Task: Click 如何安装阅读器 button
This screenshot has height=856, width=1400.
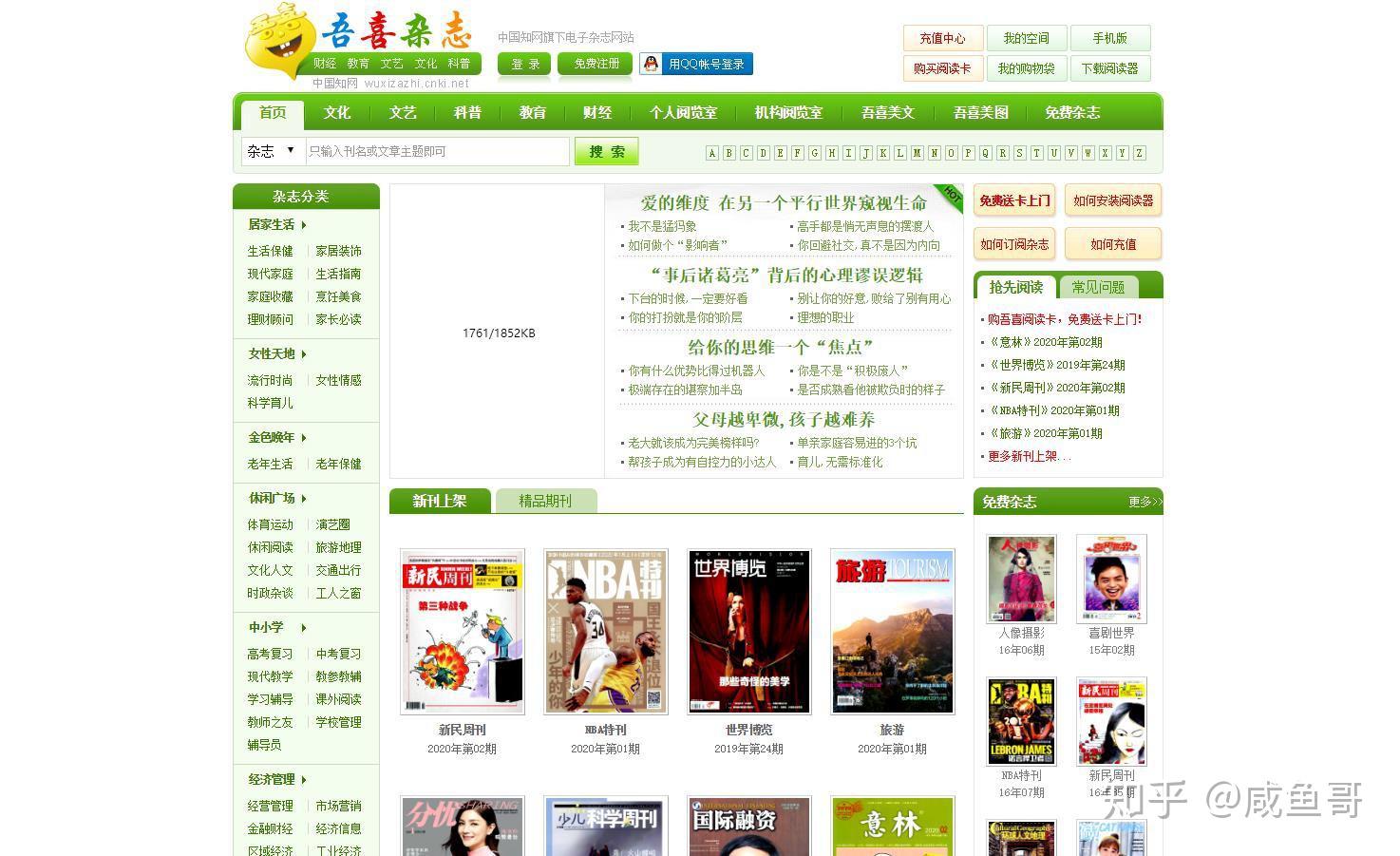Action: coord(1113,200)
